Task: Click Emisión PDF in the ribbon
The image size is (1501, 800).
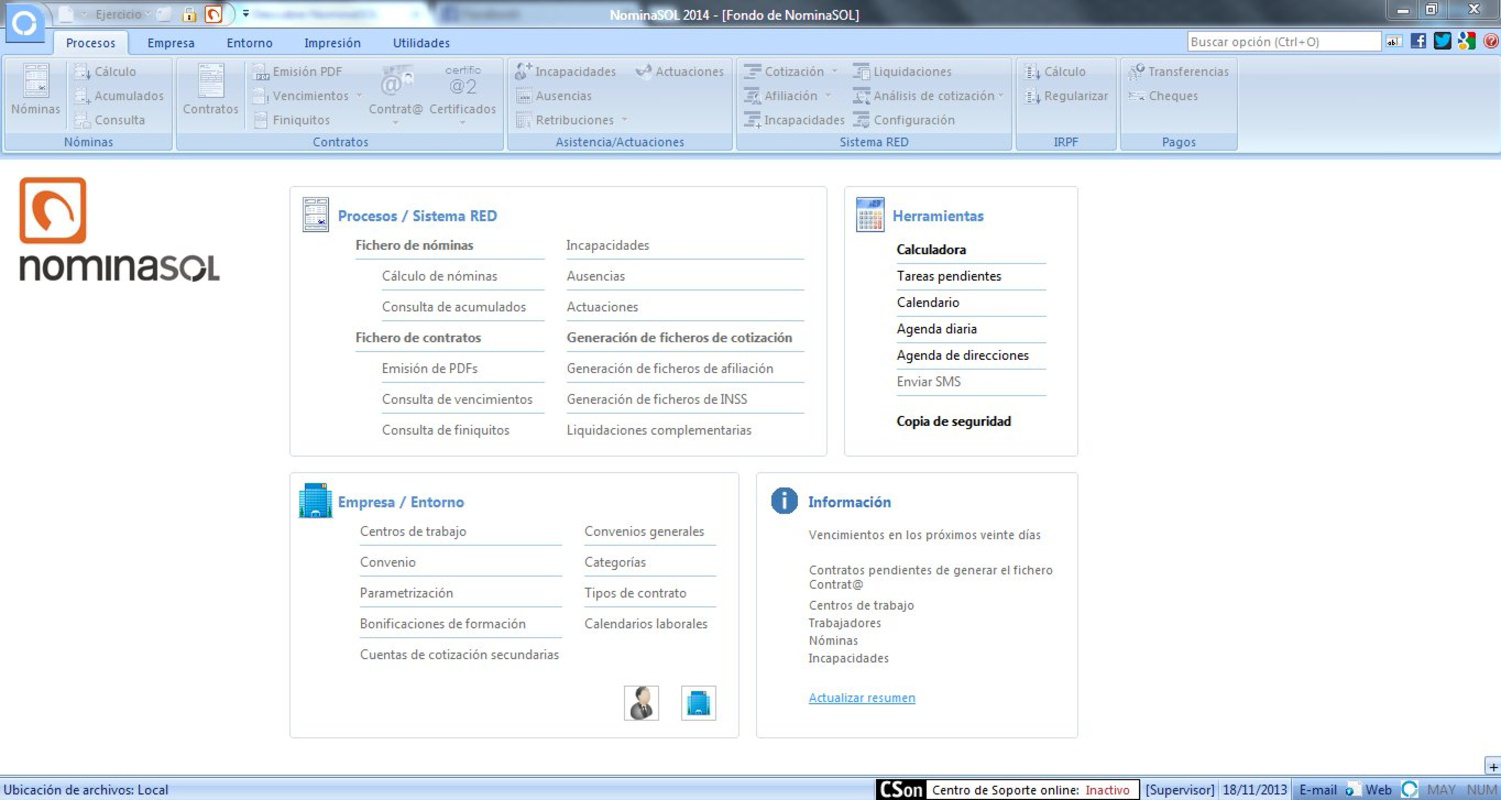Action: coord(296,72)
